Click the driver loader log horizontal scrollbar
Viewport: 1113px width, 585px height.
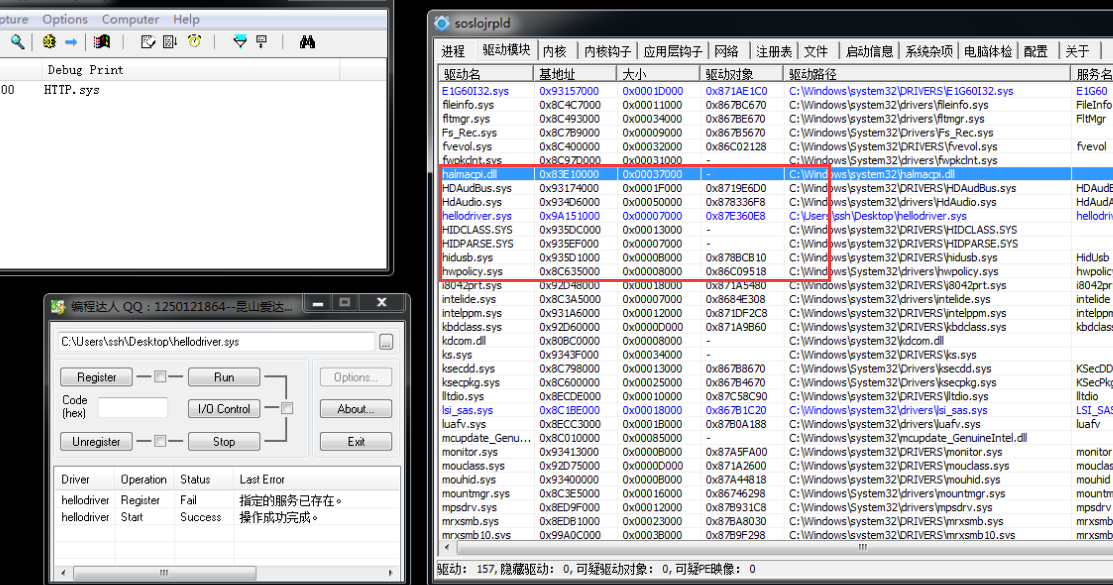point(165,572)
